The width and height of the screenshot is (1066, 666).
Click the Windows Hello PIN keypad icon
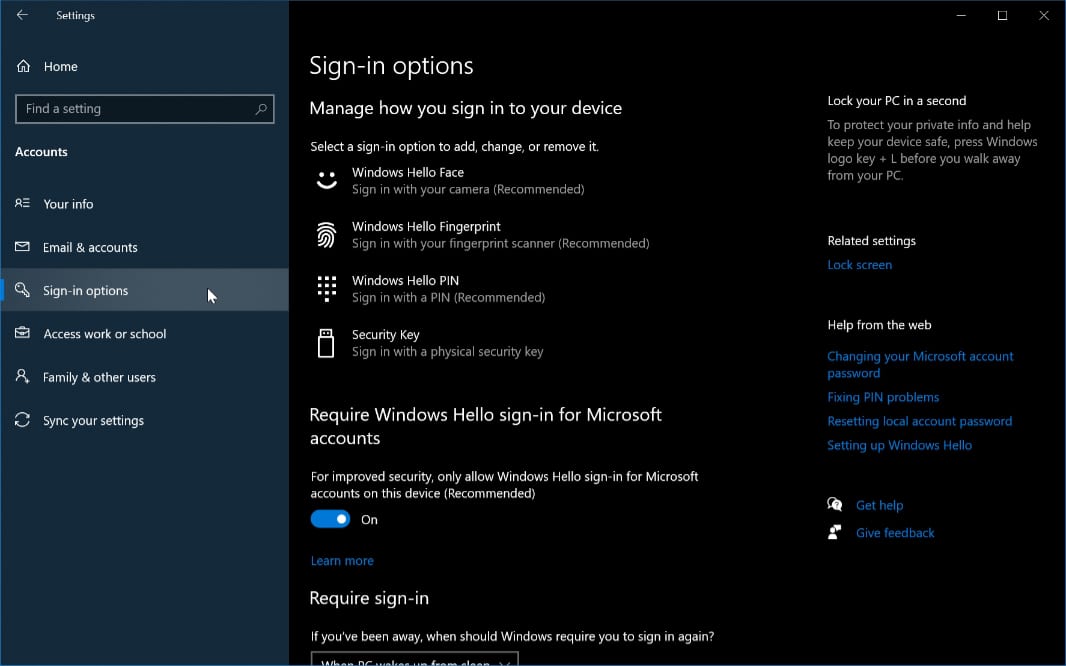point(326,289)
